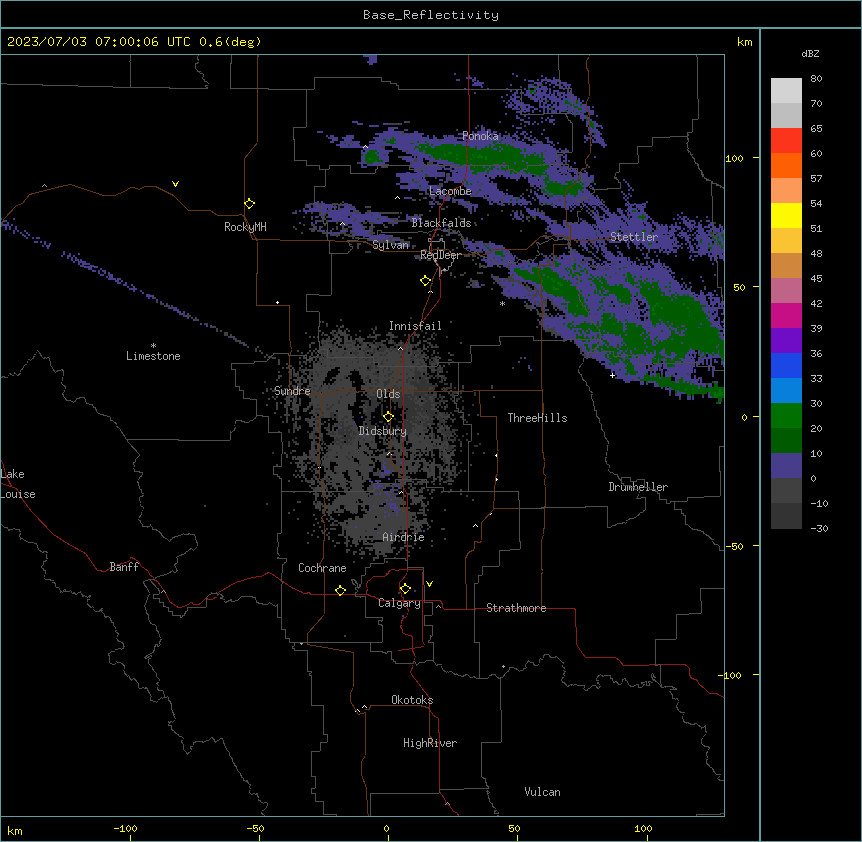The width and height of the screenshot is (862, 842).
Task: Select the magenta 42-39 dBZ swatch
Action: pos(786,315)
